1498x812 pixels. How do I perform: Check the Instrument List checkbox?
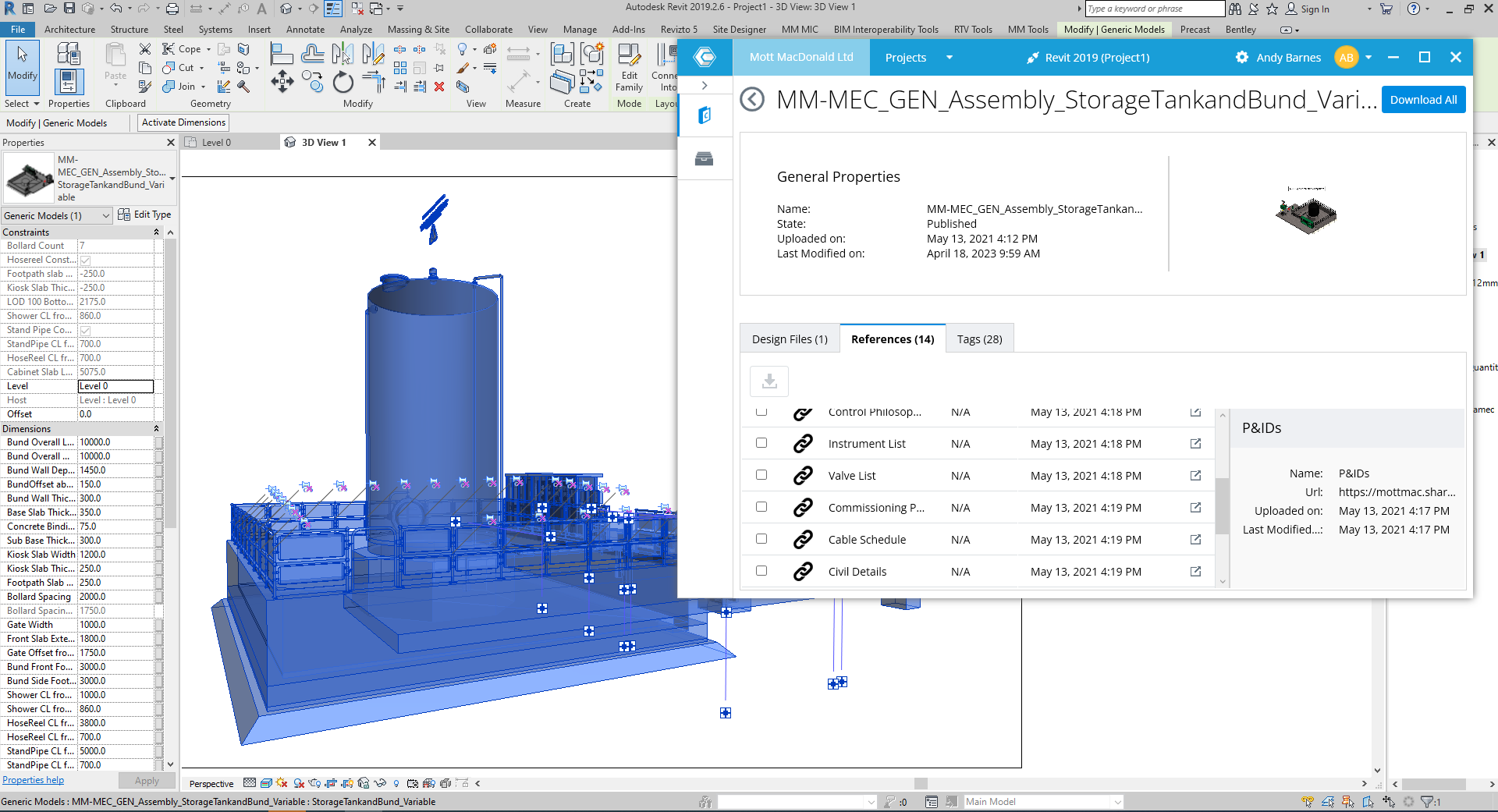[x=761, y=443]
